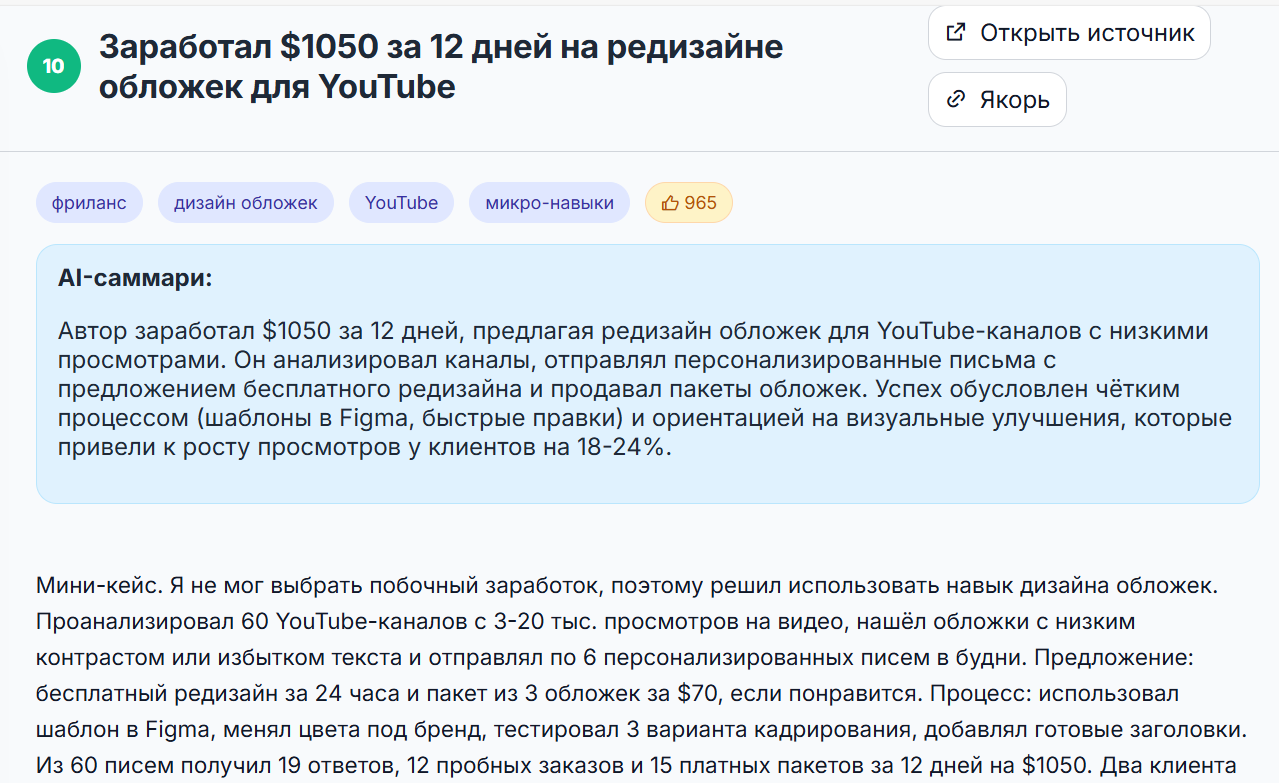Click the 965 likes count

pyautogui.click(x=700, y=203)
